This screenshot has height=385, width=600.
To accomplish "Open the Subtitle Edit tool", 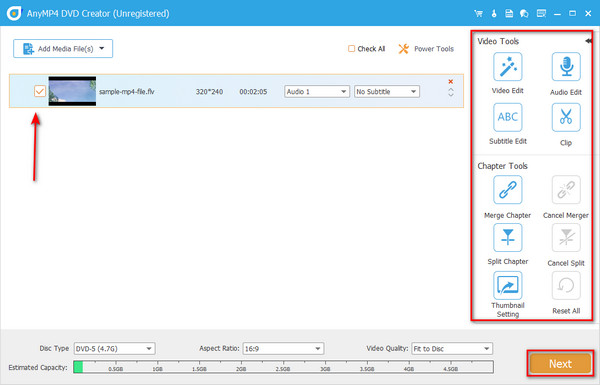I will [508, 117].
